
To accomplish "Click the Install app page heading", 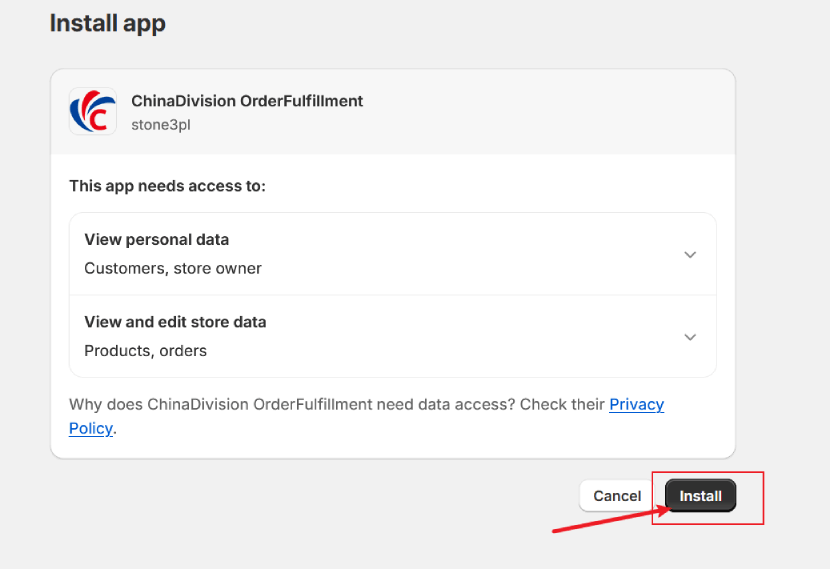I will (107, 23).
